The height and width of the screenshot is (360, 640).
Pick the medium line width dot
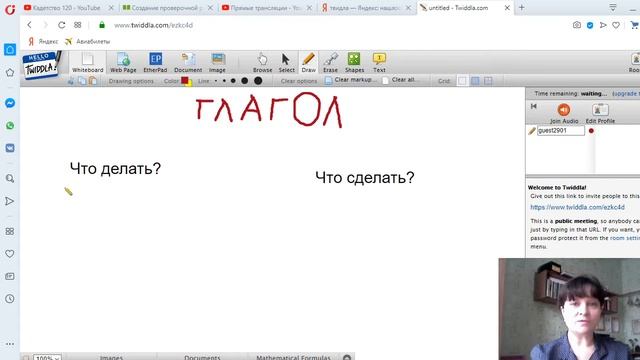(x=233, y=81)
